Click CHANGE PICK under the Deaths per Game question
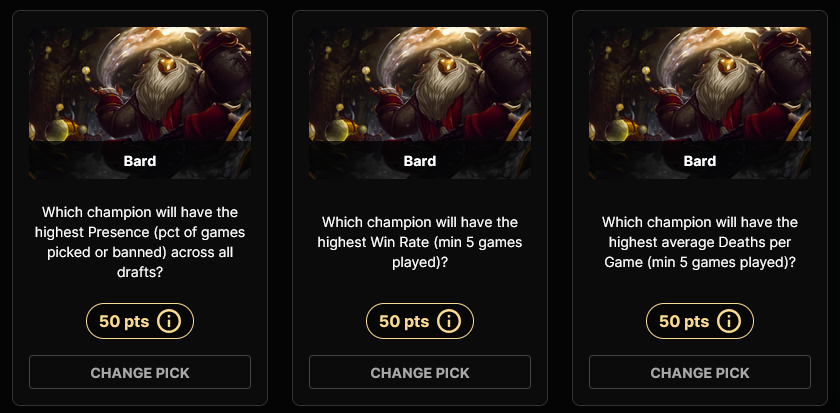This screenshot has width=840, height=413. (x=700, y=372)
